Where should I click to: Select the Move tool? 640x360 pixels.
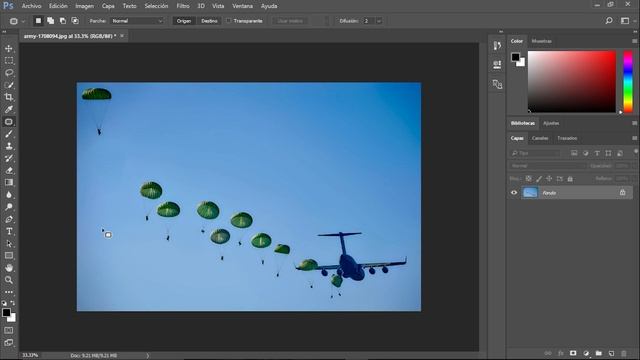click(x=9, y=49)
